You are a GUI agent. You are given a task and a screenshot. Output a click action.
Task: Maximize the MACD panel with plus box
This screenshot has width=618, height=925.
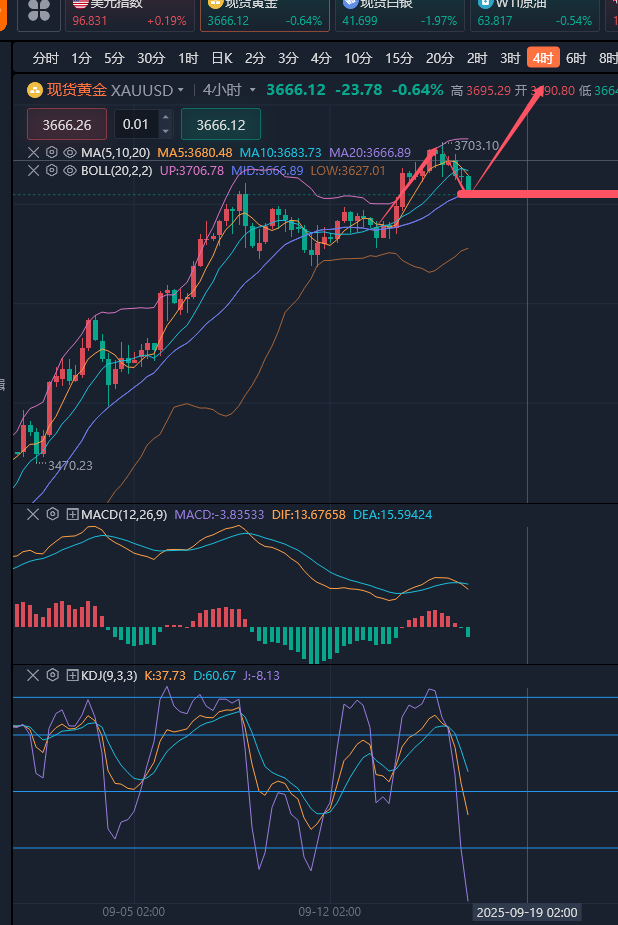point(72,515)
